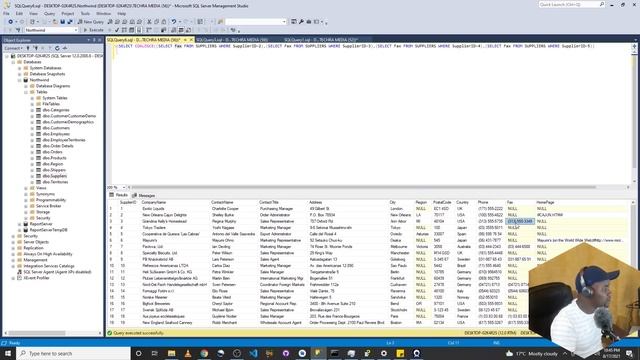Select dbo.Territories table in tree
Screen dimensions: 640x360
coord(55,182)
